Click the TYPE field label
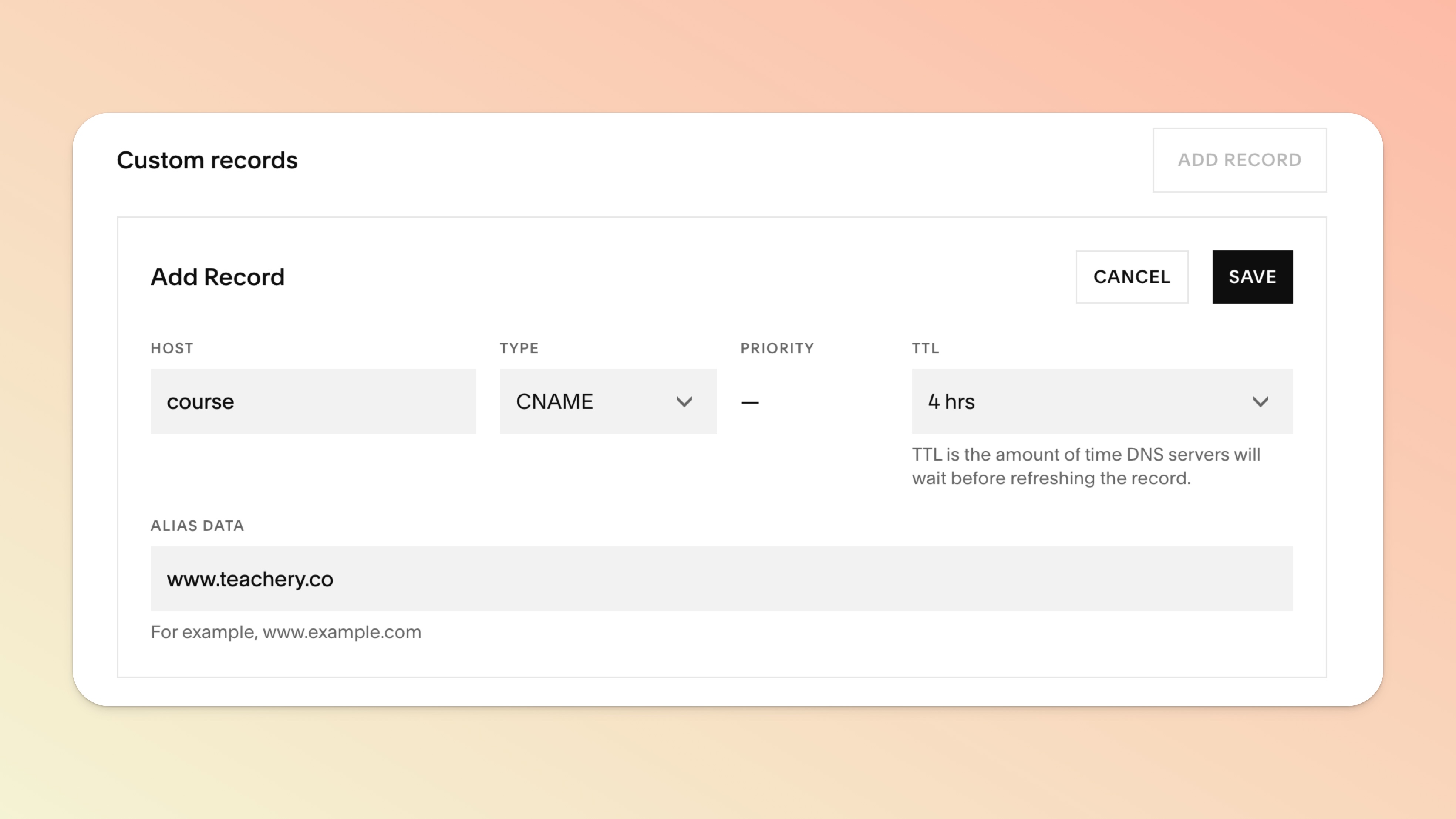1456x819 pixels. 518,348
